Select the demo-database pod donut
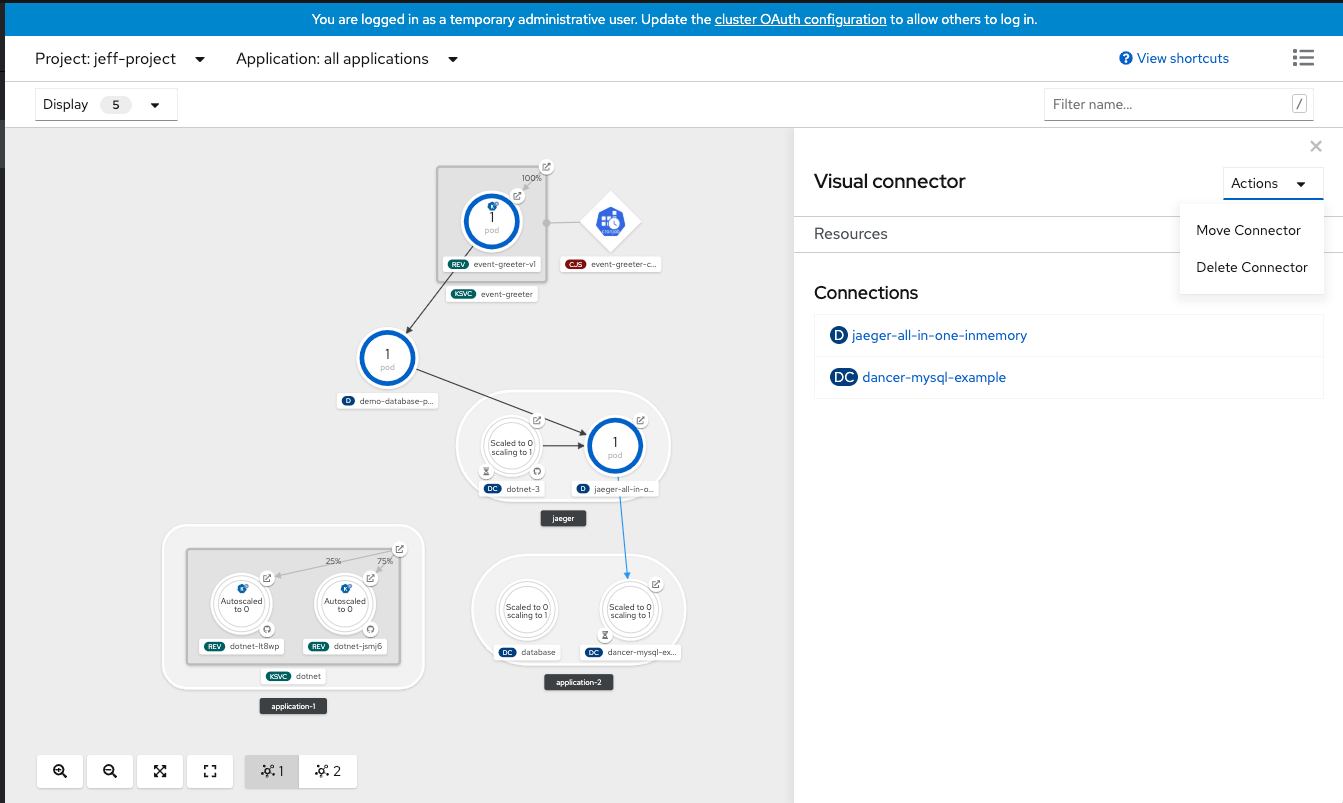The image size is (1343, 803). [x=387, y=358]
